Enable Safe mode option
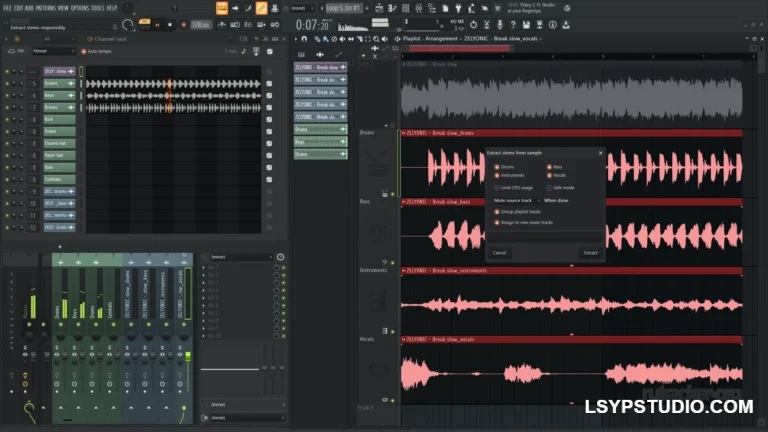The image size is (768, 432). pos(549,188)
